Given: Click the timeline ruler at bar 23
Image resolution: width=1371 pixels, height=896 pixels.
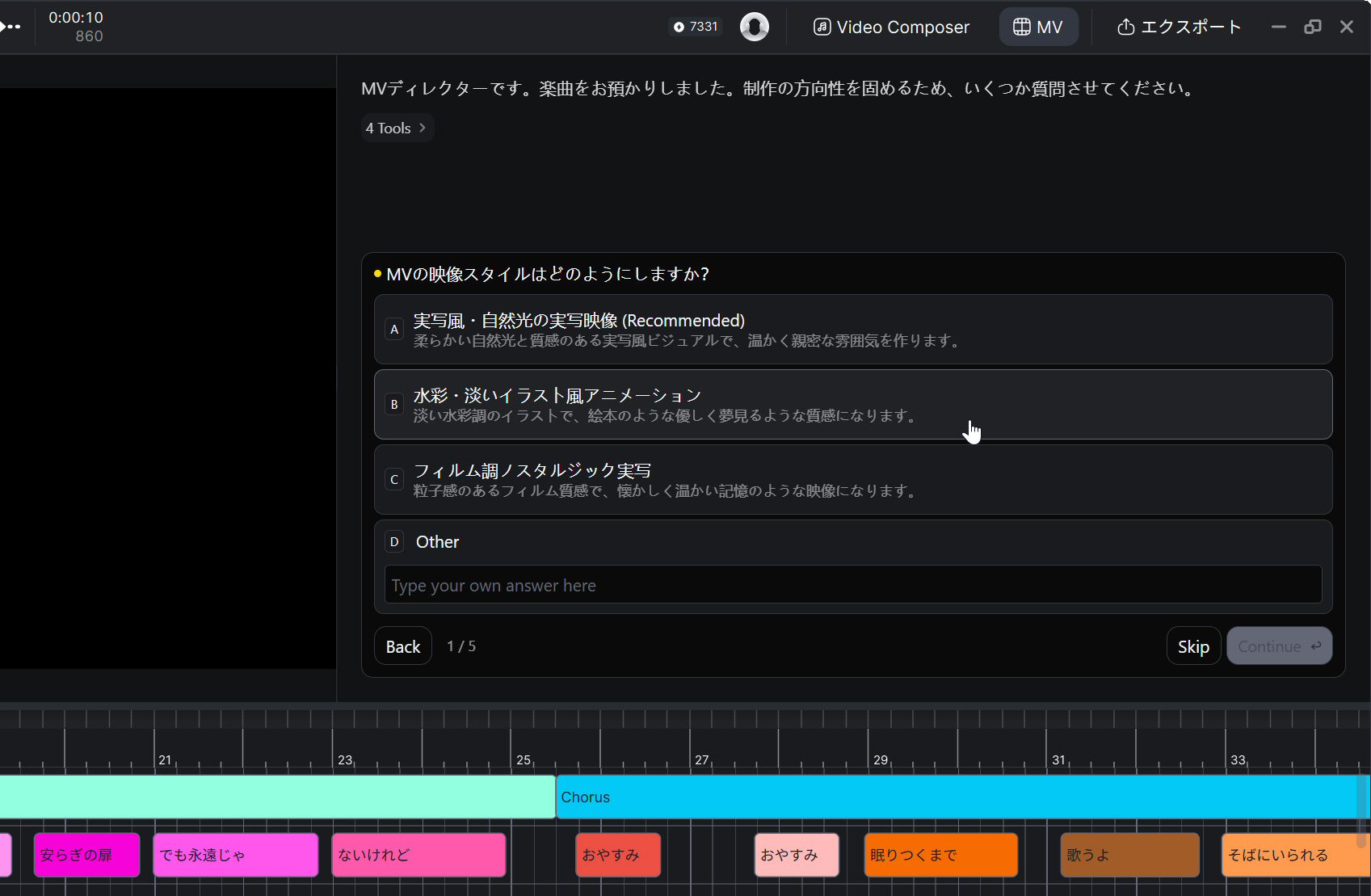Looking at the screenshot, I should click(x=345, y=759).
